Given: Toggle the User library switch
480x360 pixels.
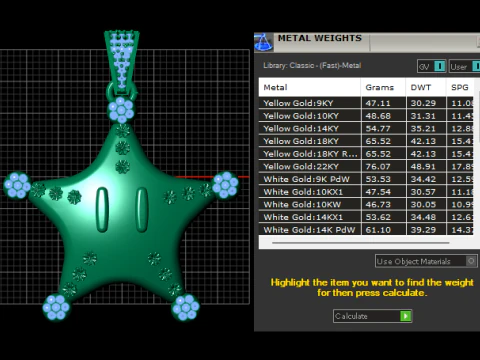Looking at the screenshot, I should pyautogui.click(x=476, y=66).
